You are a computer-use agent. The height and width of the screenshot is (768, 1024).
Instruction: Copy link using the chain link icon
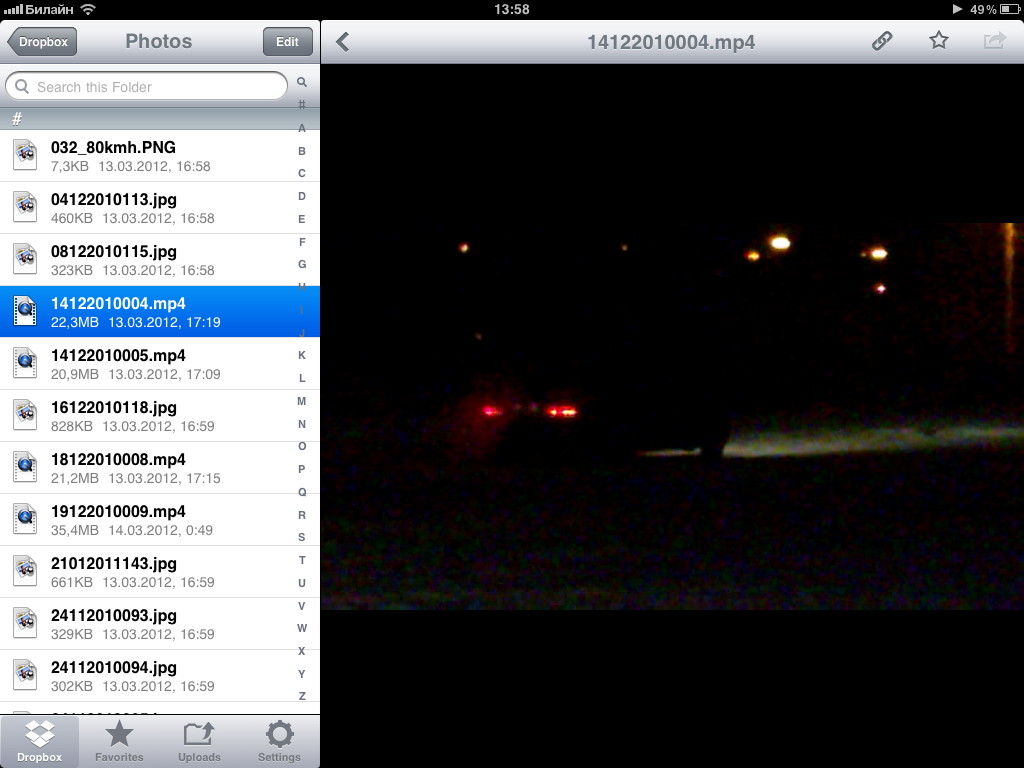coord(882,41)
